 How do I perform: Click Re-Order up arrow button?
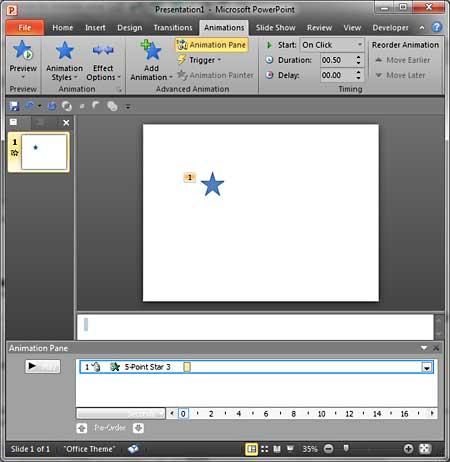(82, 428)
